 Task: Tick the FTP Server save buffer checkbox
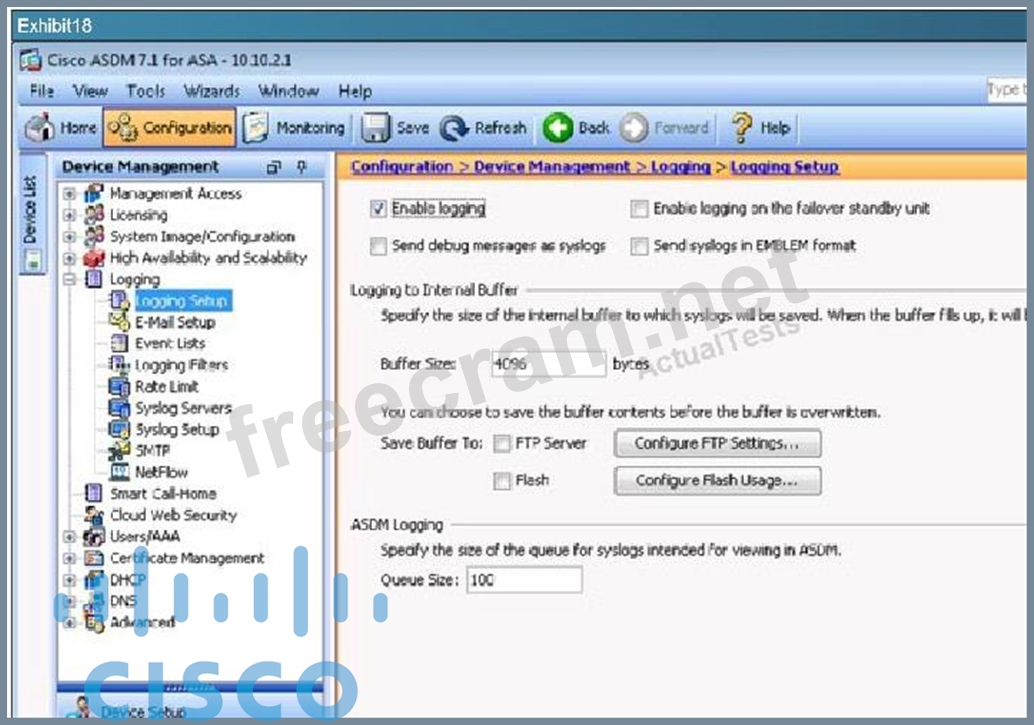click(502, 443)
